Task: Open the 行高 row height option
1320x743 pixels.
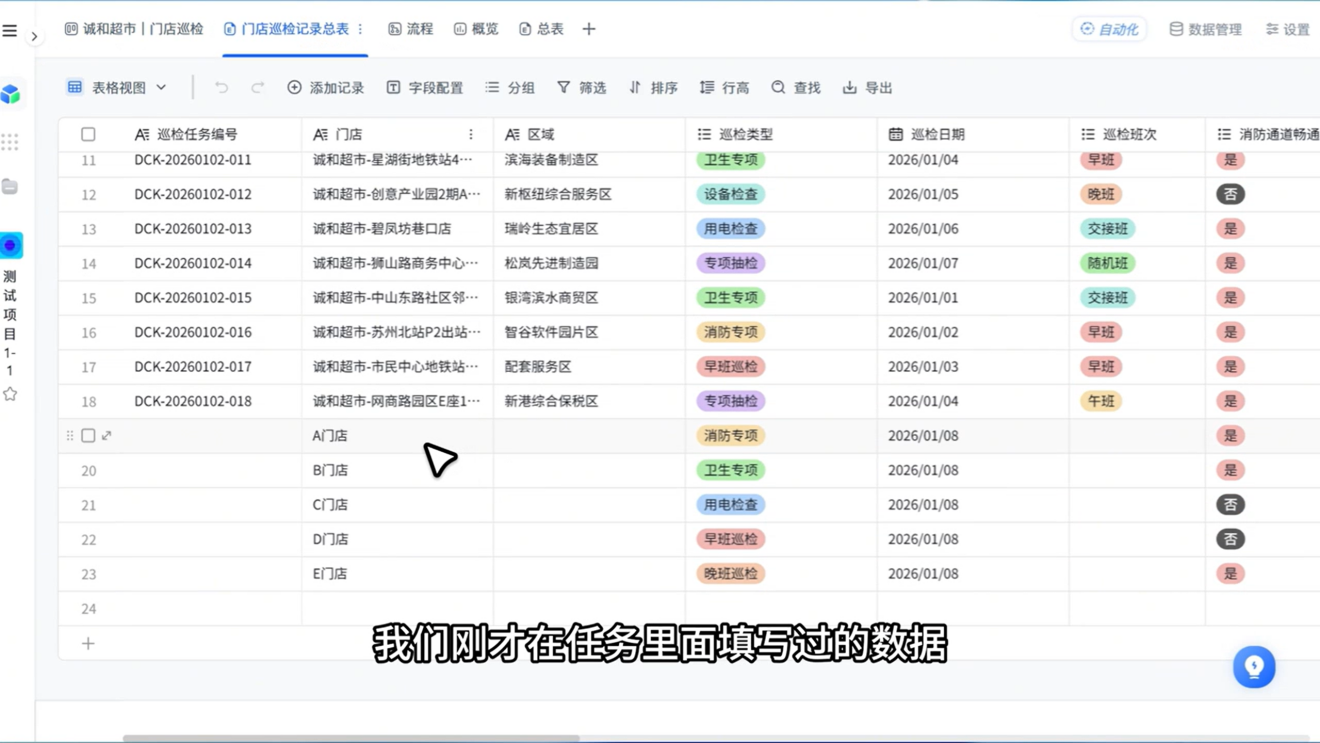Action: [725, 88]
